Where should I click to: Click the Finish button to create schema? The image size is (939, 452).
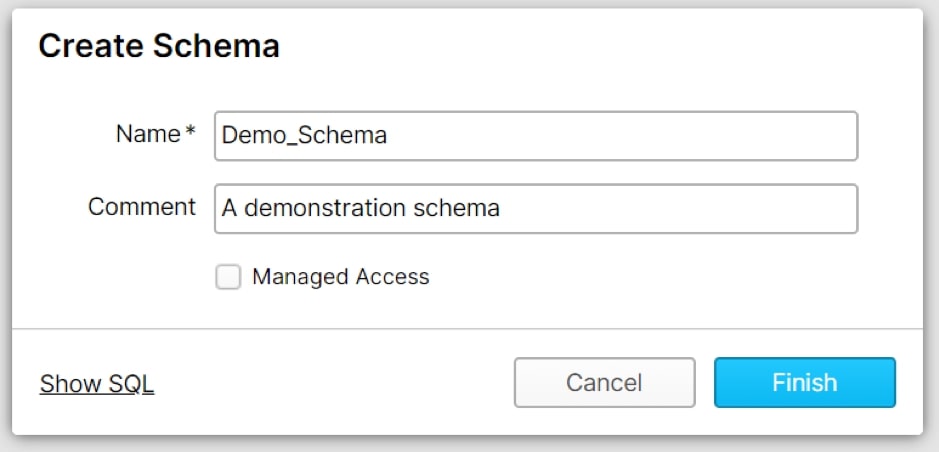[804, 383]
